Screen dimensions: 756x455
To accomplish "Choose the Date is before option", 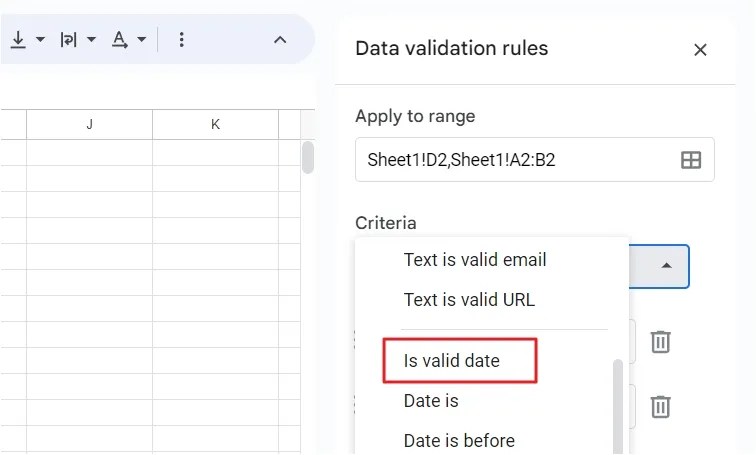I will pos(459,441).
